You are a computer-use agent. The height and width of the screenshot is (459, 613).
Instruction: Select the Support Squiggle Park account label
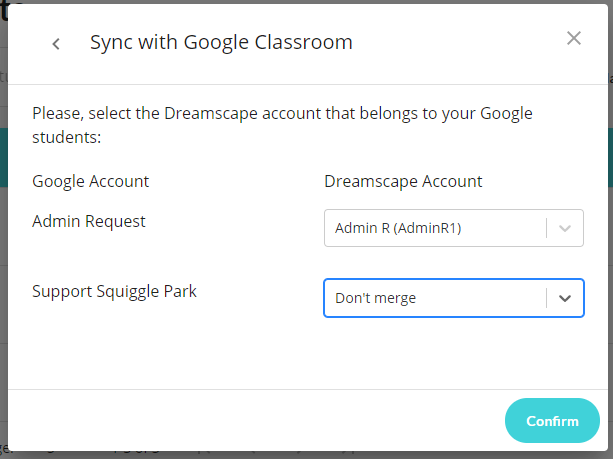pos(114,292)
